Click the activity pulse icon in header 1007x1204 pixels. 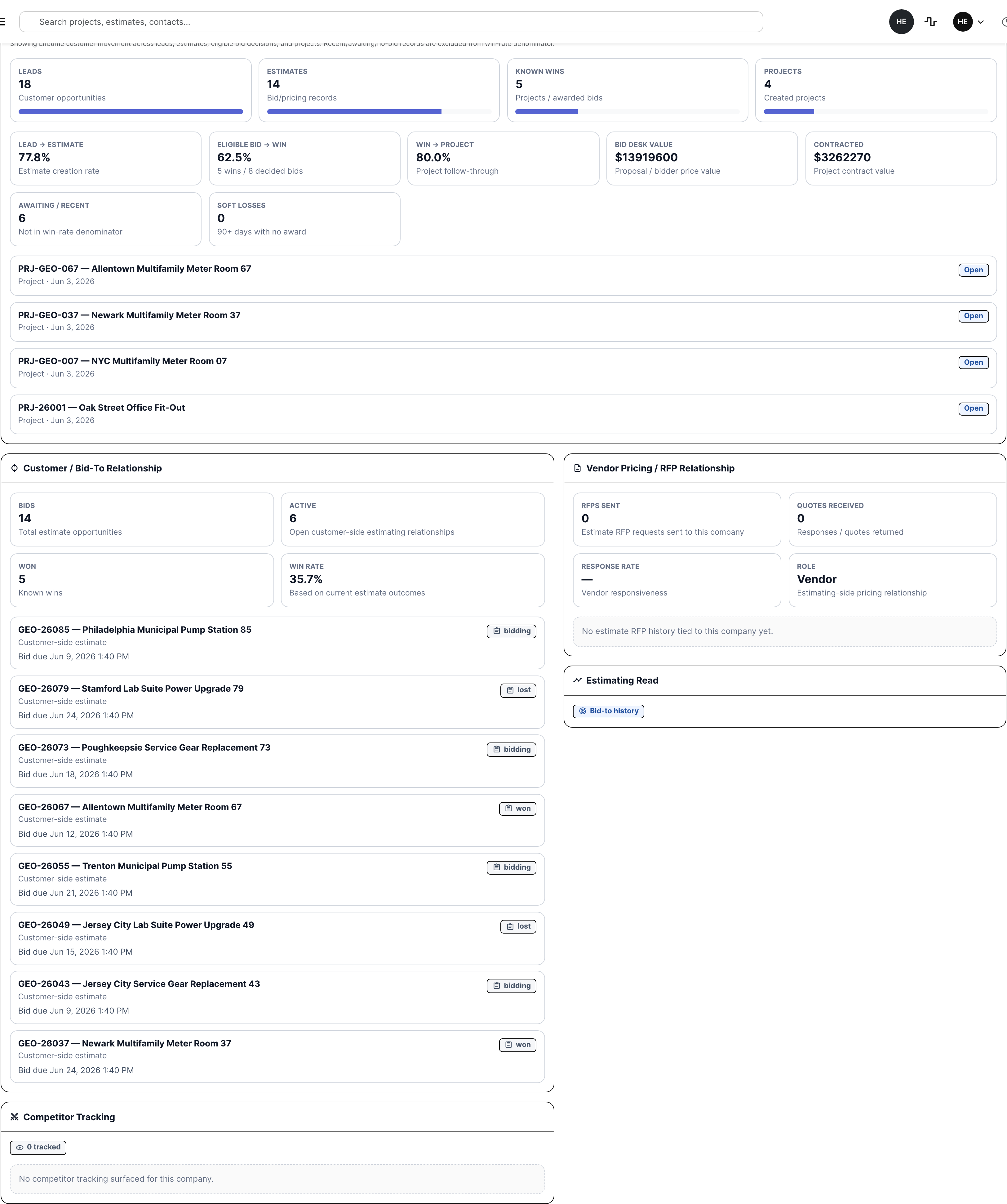931,22
